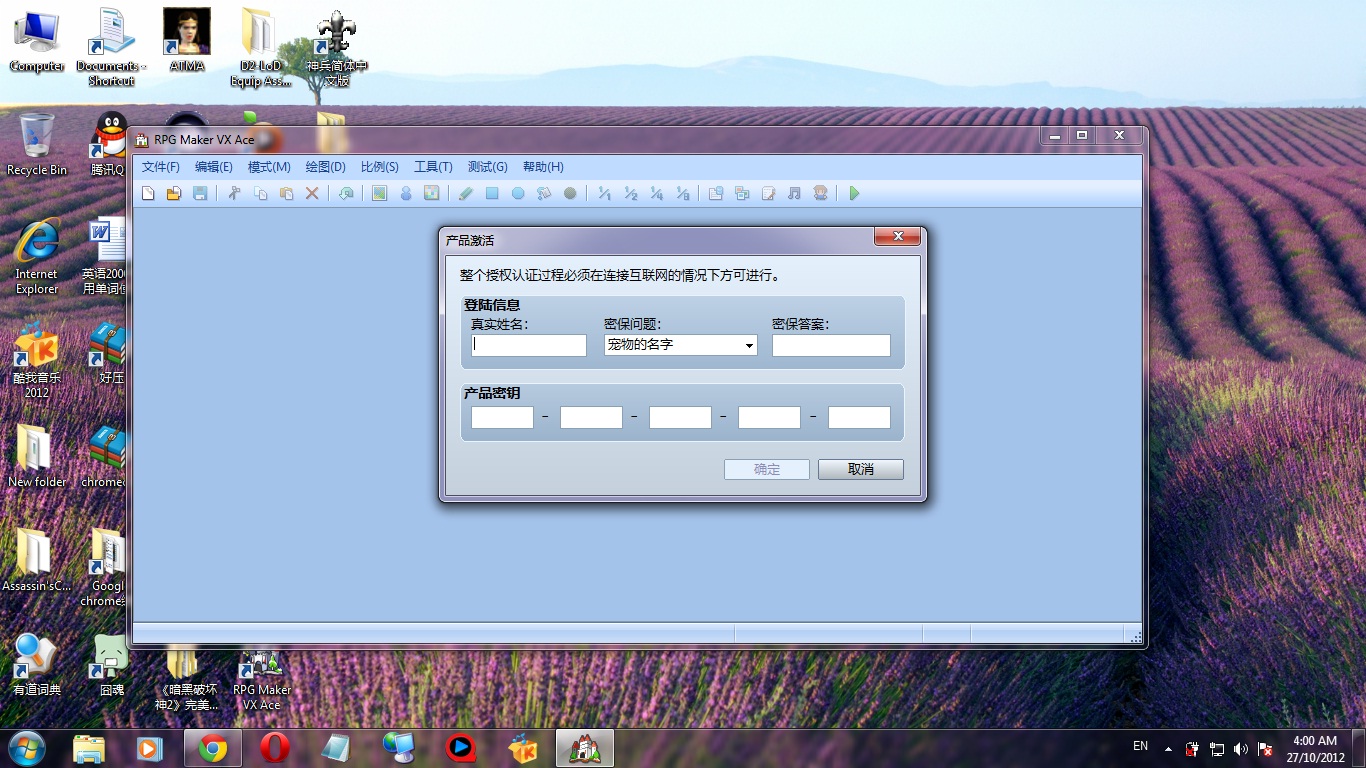
Task: Click the 确定 button in activation dialog
Action: 767,469
